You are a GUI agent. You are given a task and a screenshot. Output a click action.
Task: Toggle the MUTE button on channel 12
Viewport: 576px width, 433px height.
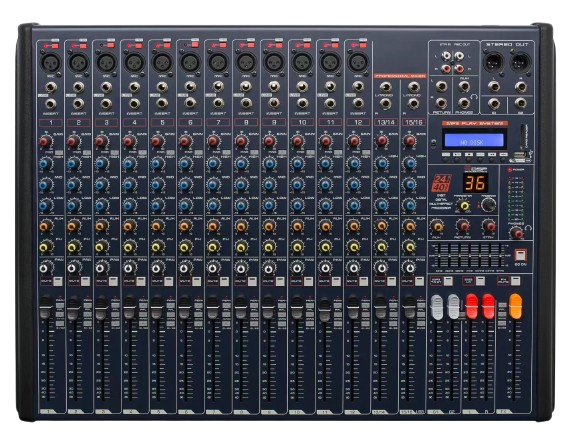(x=363, y=282)
